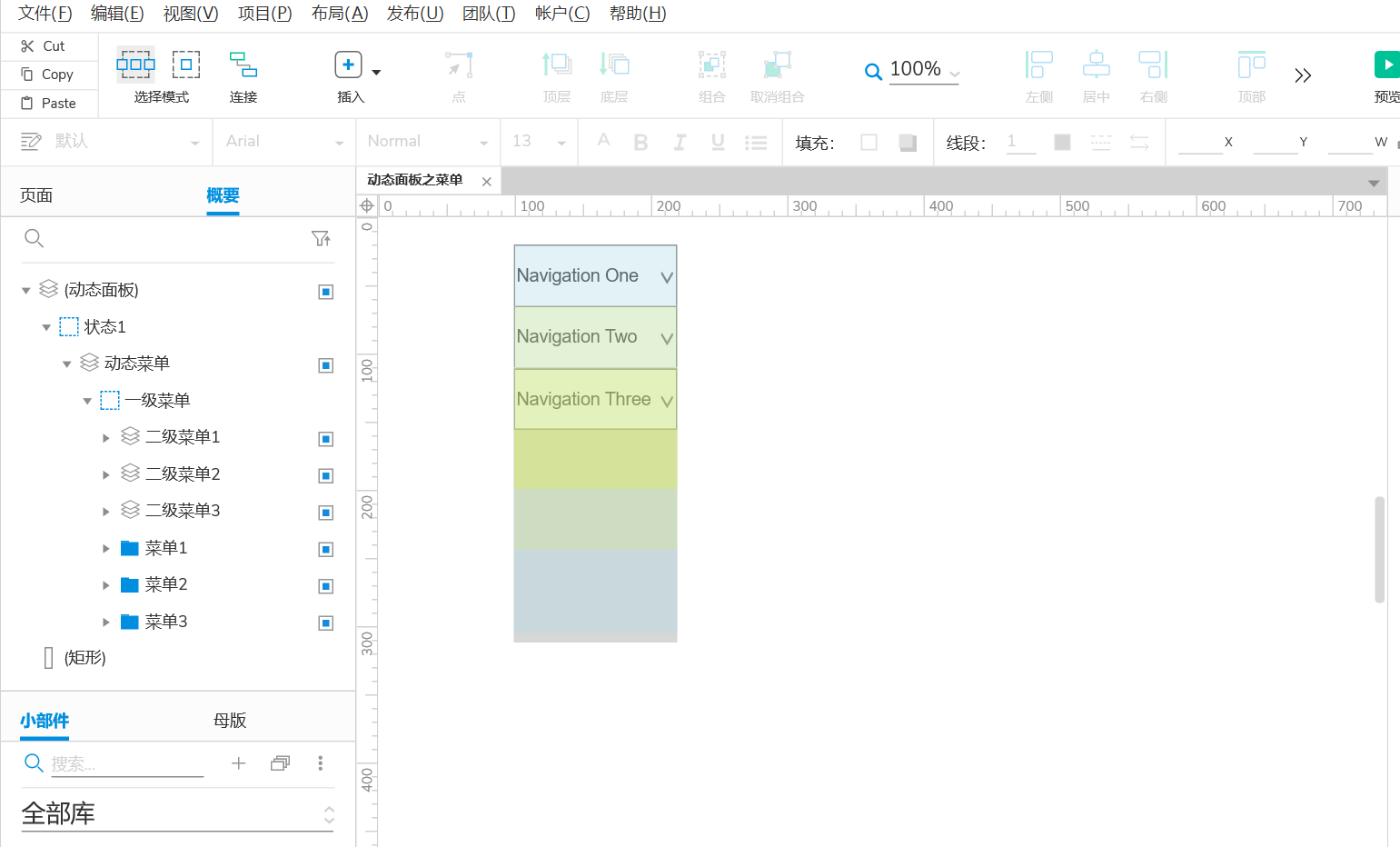The width and height of the screenshot is (1400, 847).
Task: Click the Paste button
Action: 49,104
